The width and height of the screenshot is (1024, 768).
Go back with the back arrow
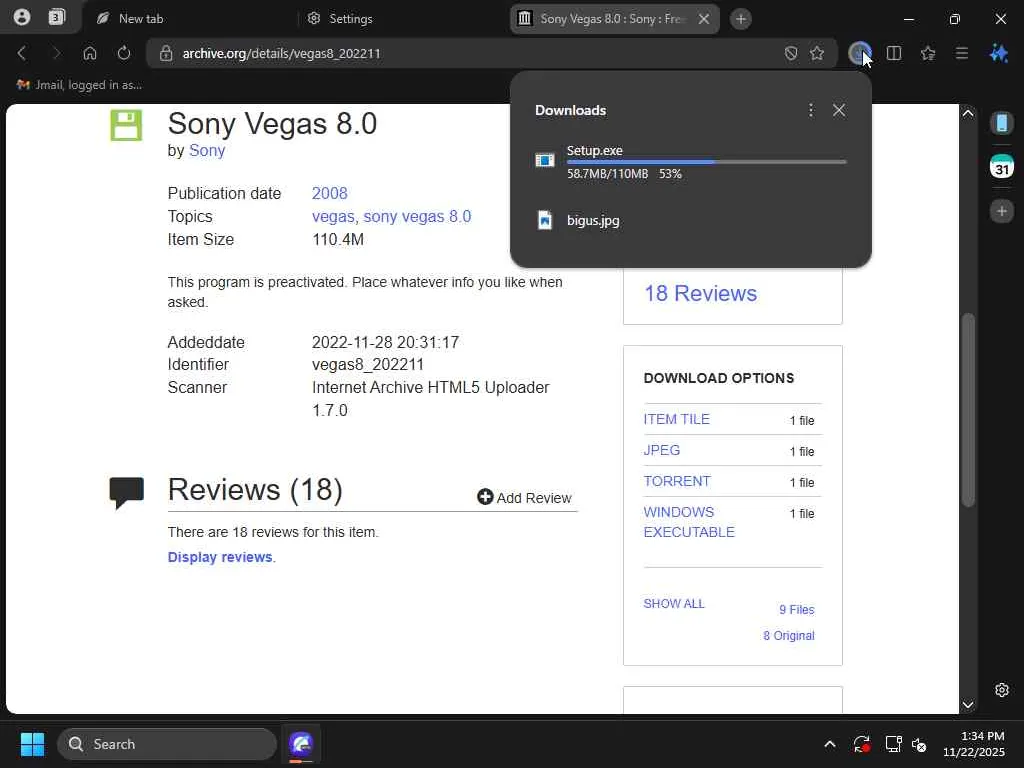[x=22, y=53]
